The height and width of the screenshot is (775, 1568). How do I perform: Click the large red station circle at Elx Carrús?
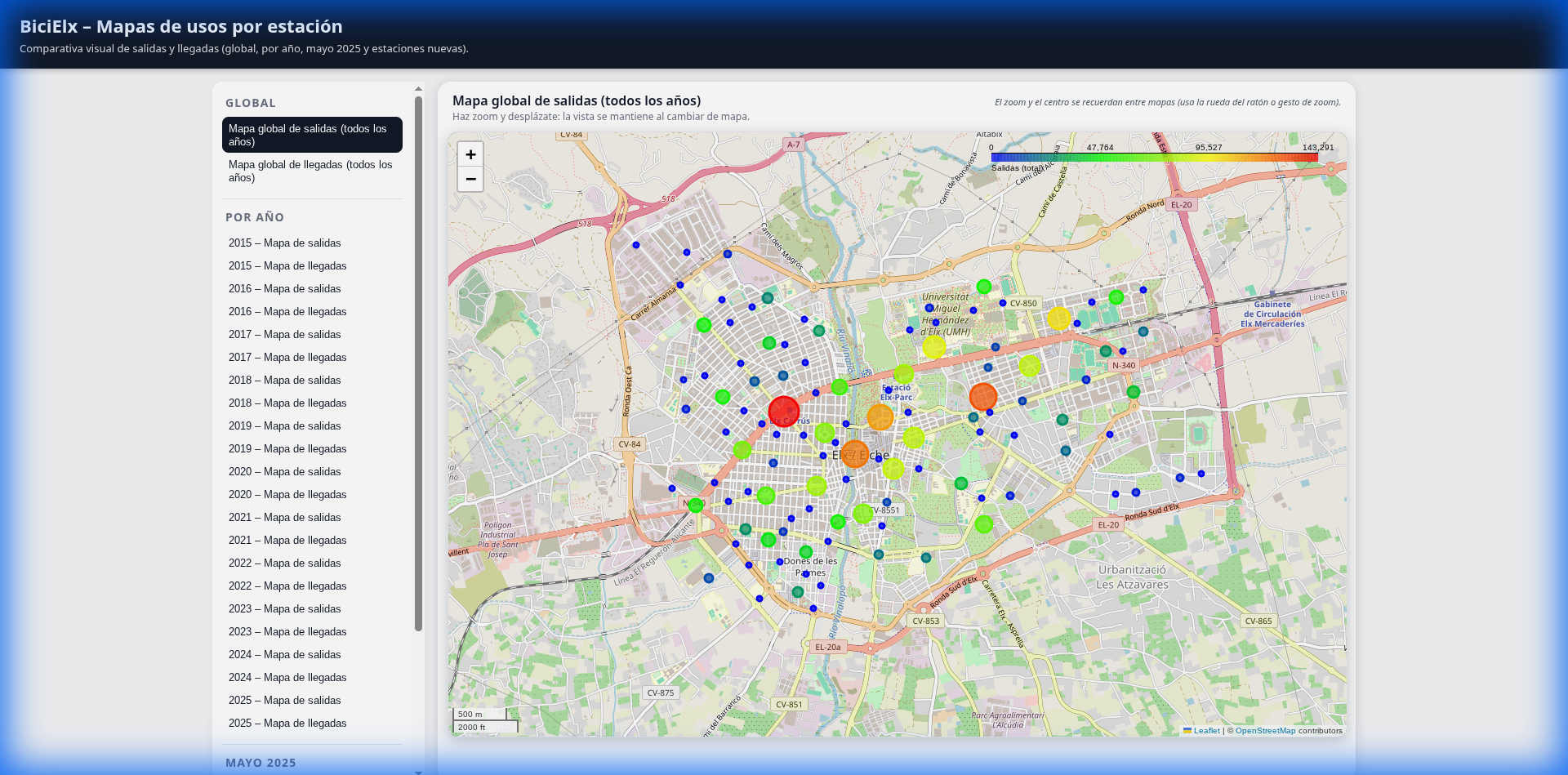(784, 412)
